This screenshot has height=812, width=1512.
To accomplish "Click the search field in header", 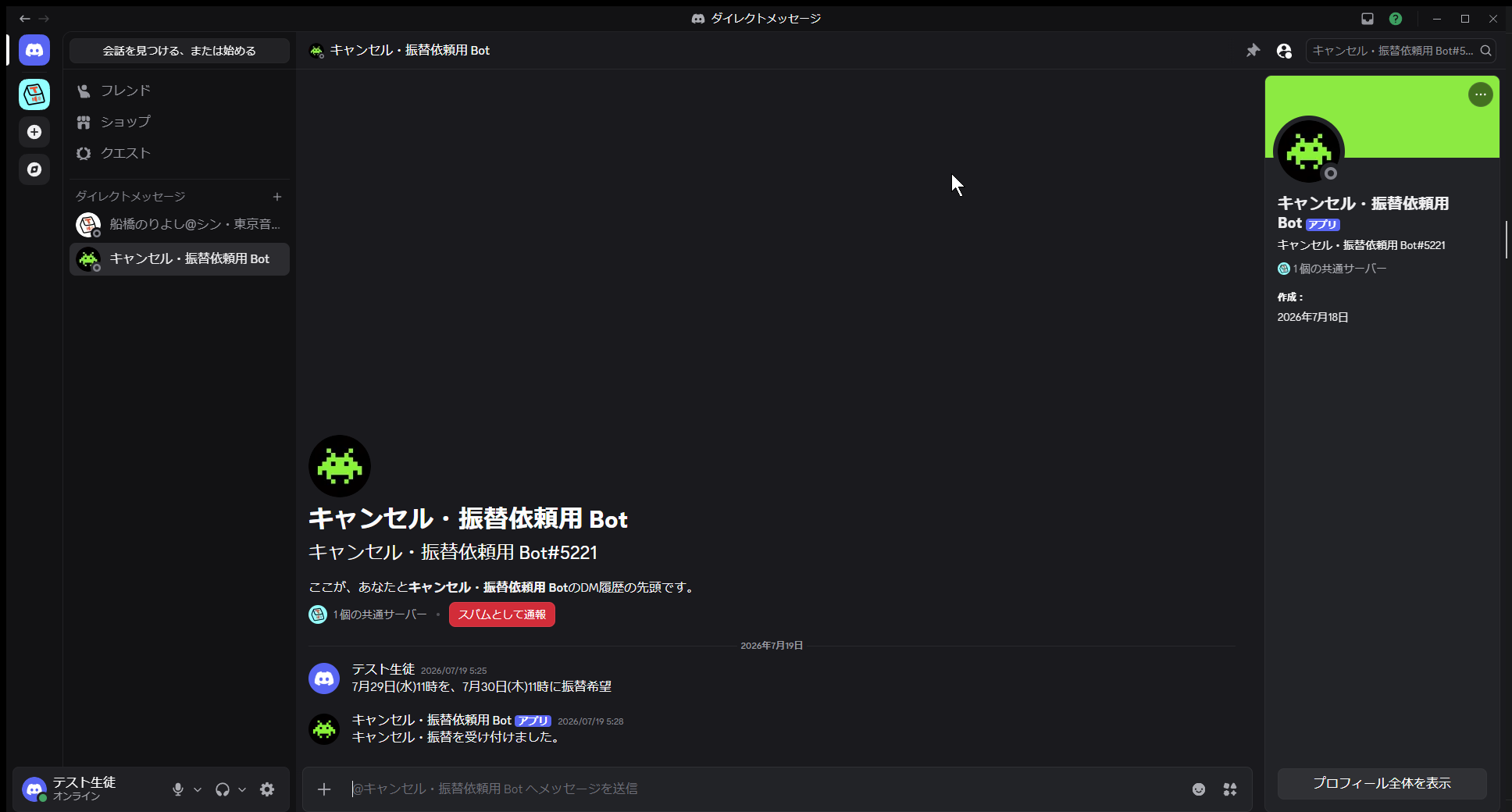I will point(1400,51).
